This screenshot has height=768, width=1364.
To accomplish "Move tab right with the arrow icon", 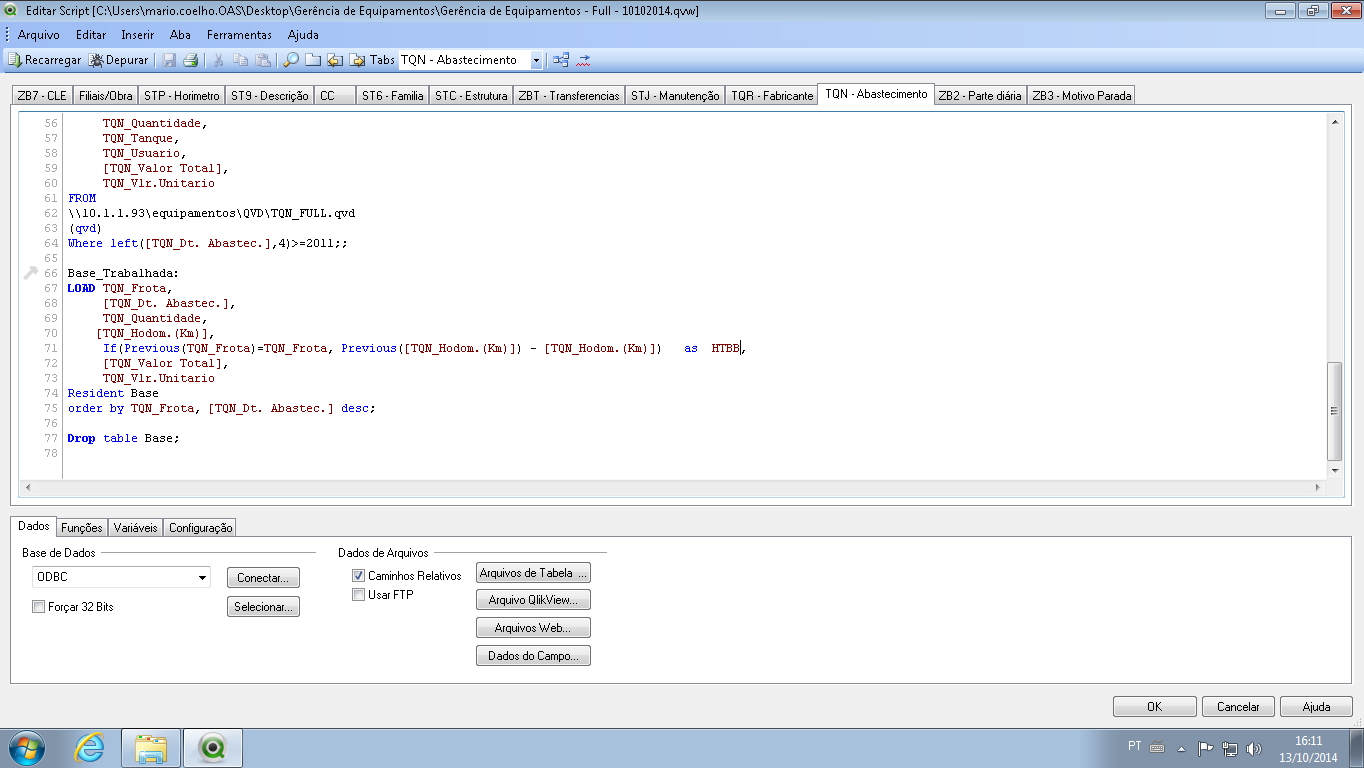I will [357, 60].
